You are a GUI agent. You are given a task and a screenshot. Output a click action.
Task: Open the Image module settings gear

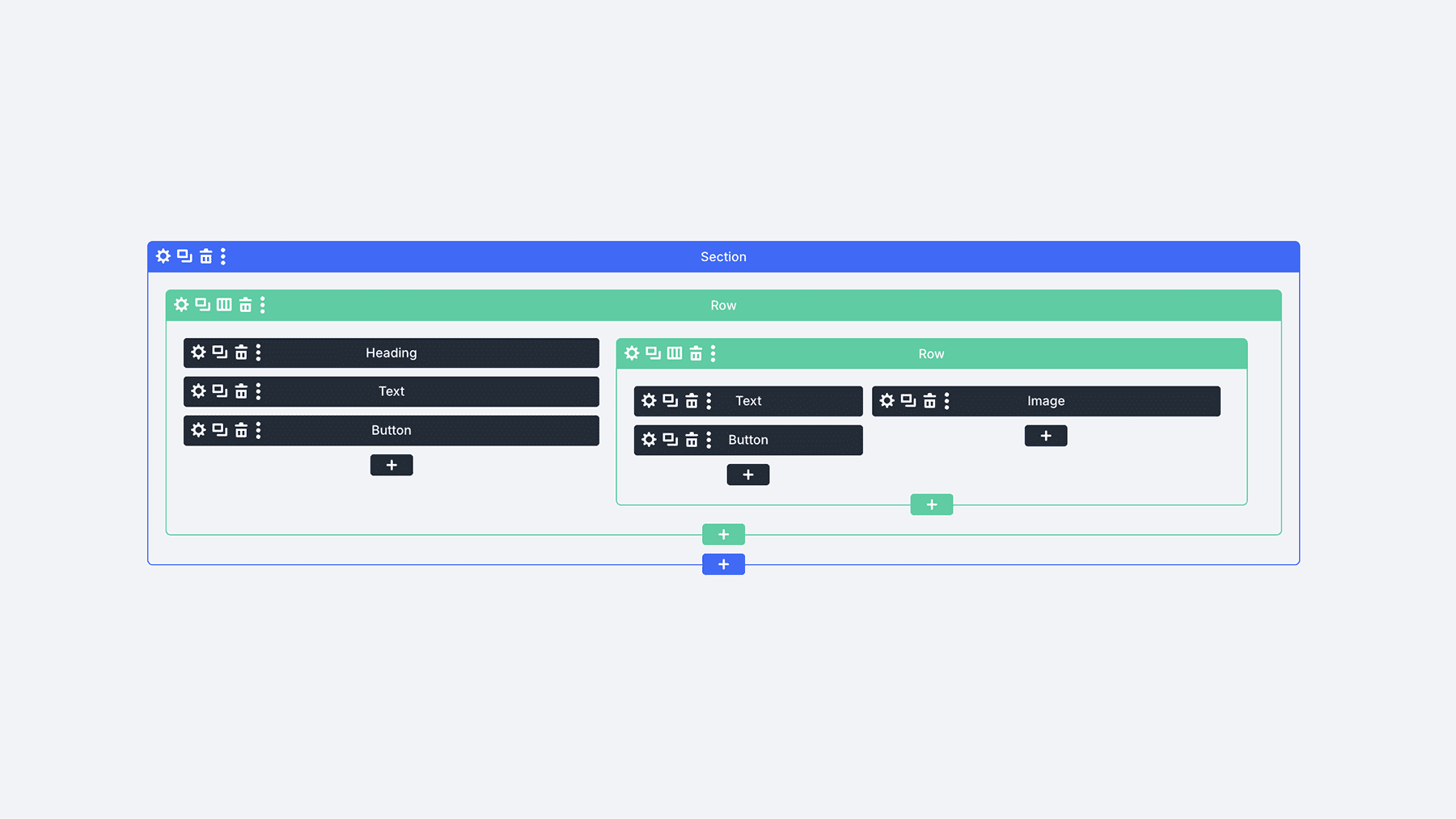pyautogui.click(x=887, y=401)
